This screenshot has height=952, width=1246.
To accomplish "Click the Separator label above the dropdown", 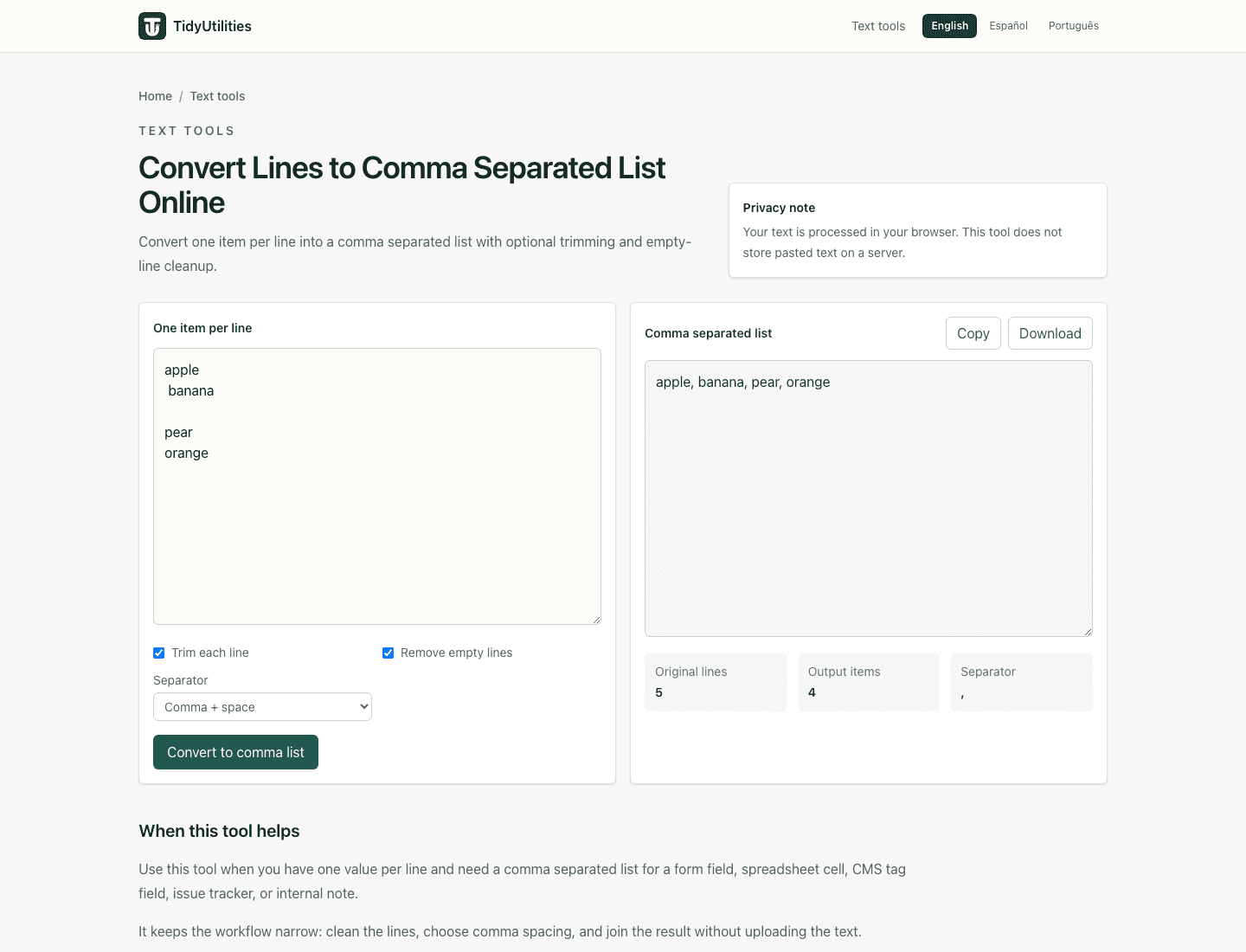I will coord(181,680).
